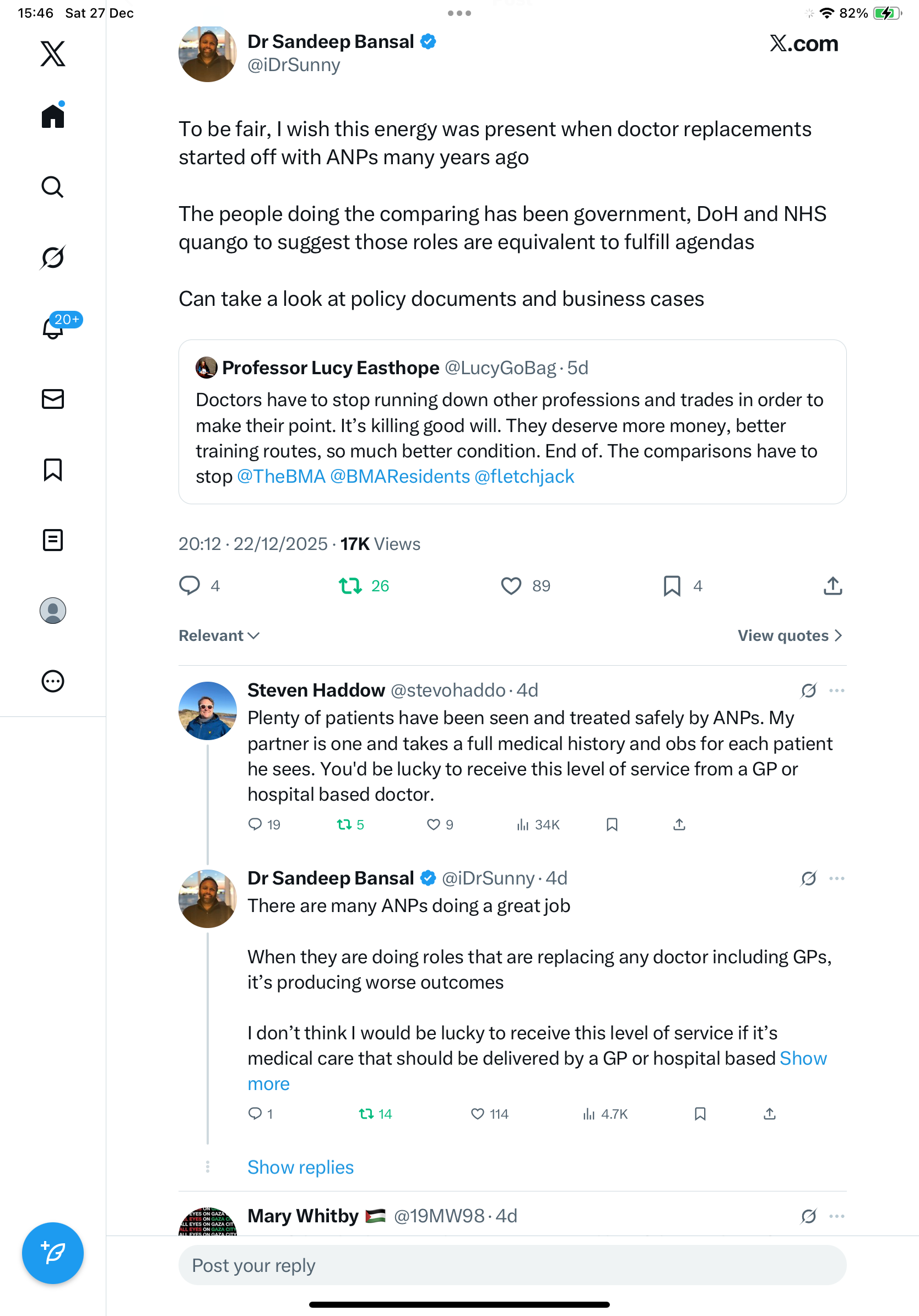This screenshot has height=1316, width=919.
Task: Share the main post via share icon
Action: pyautogui.click(x=832, y=586)
